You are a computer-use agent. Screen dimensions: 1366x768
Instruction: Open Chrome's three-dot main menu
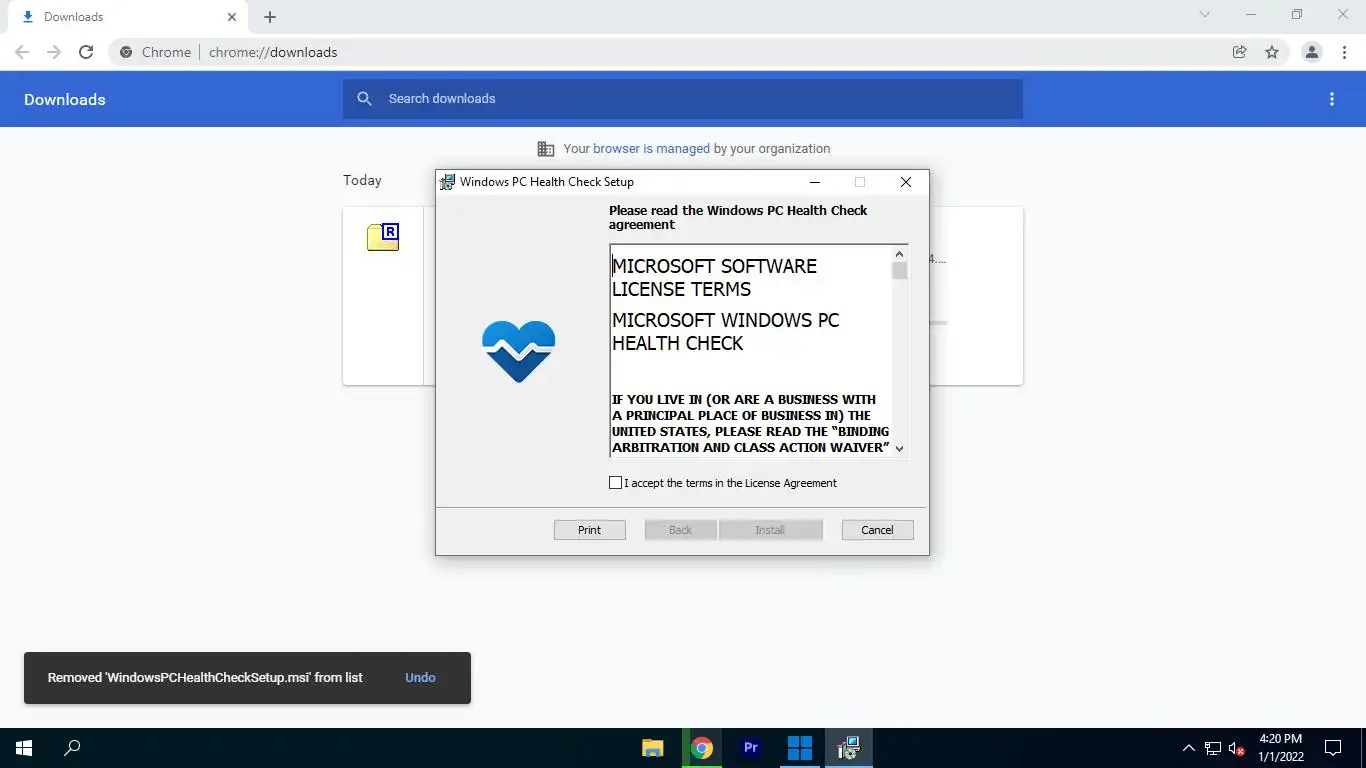pos(1344,52)
